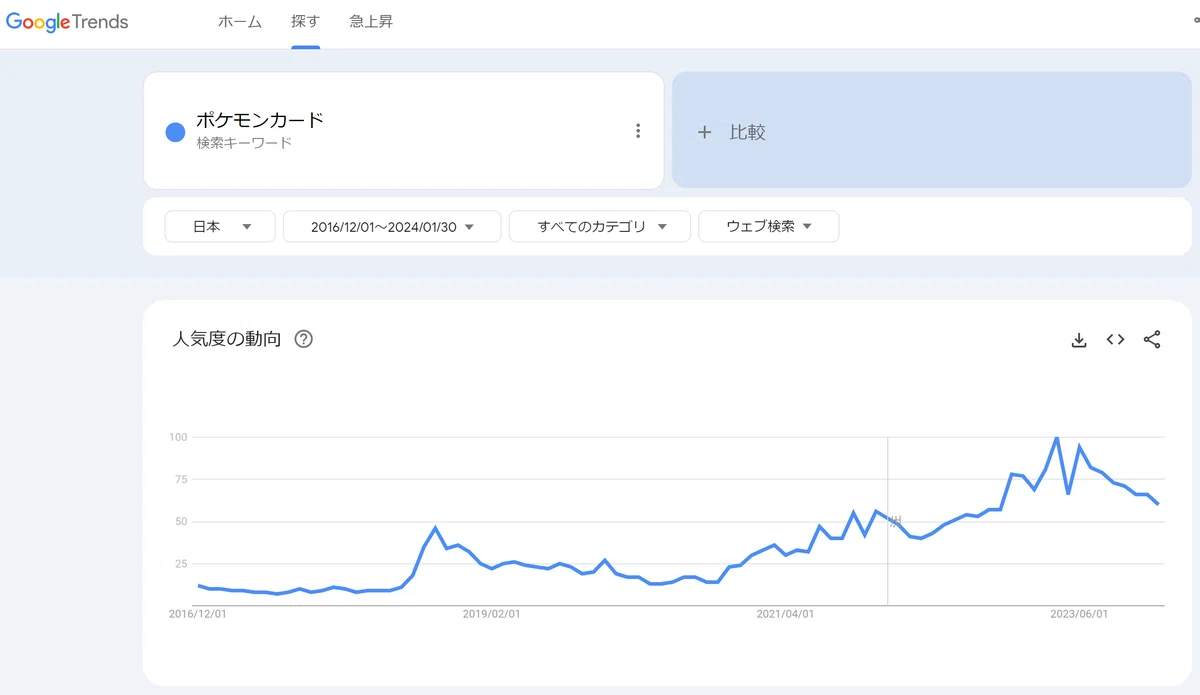Viewport: 1200px width, 695px height.
Task: Download the interest over time chart data
Action: [1078, 340]
